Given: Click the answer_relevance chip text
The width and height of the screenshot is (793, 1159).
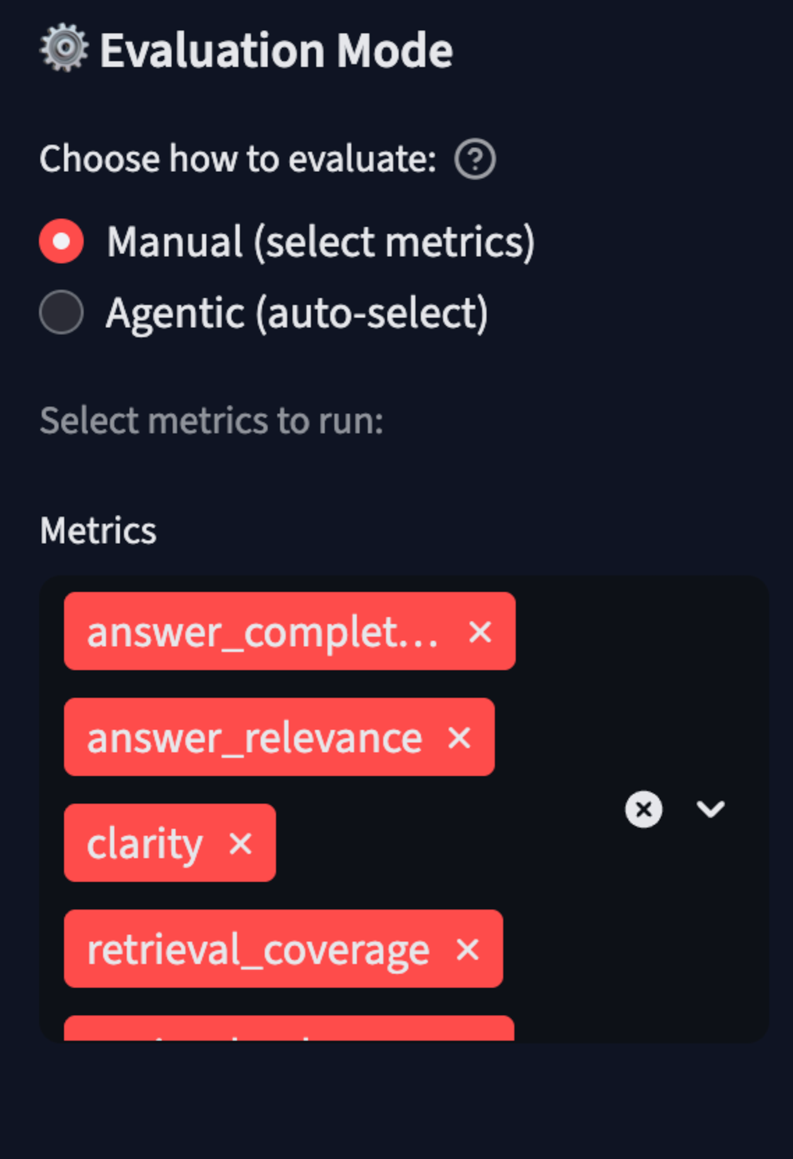Looking at the screenshot, I should click(x=254, y=738).
